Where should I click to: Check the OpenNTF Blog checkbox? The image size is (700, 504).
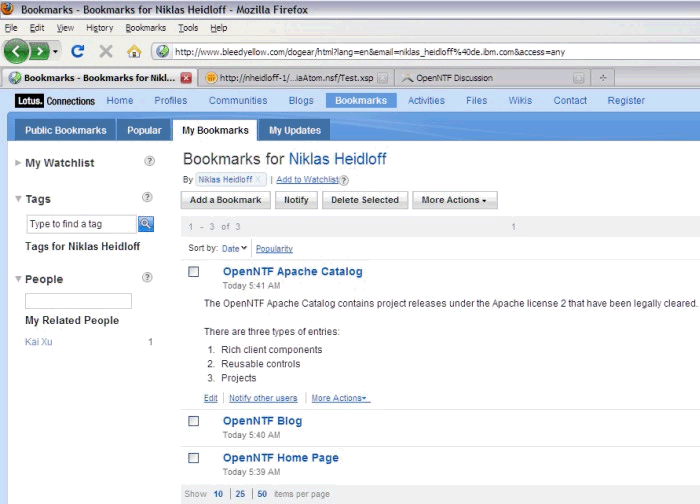(194, 421)
